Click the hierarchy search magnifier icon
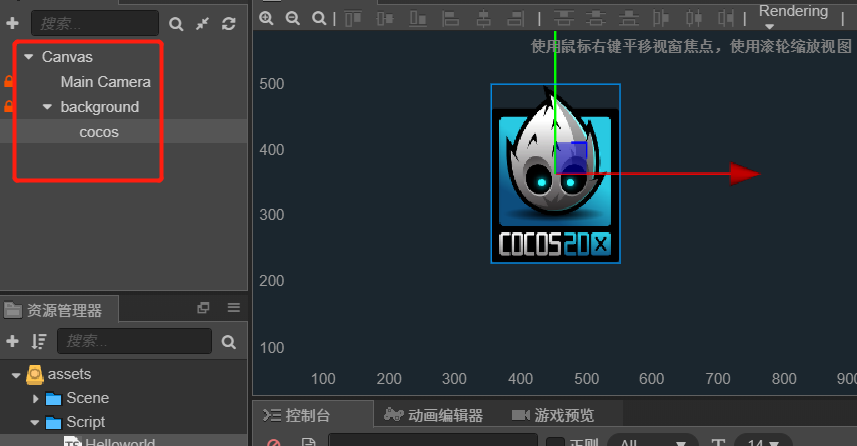The height and width of the screenshot is (446, 857). click(175, 24)
